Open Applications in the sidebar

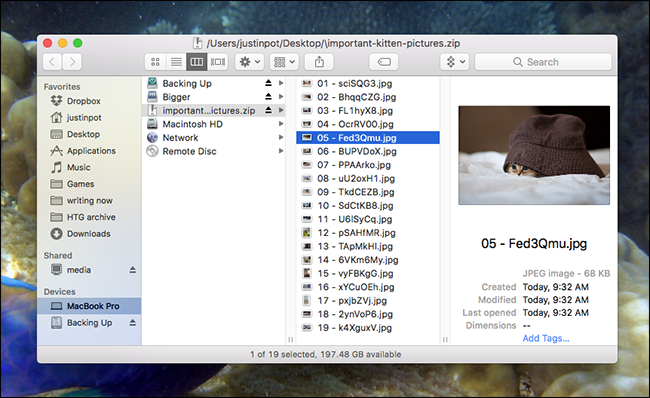pos(89,150)
